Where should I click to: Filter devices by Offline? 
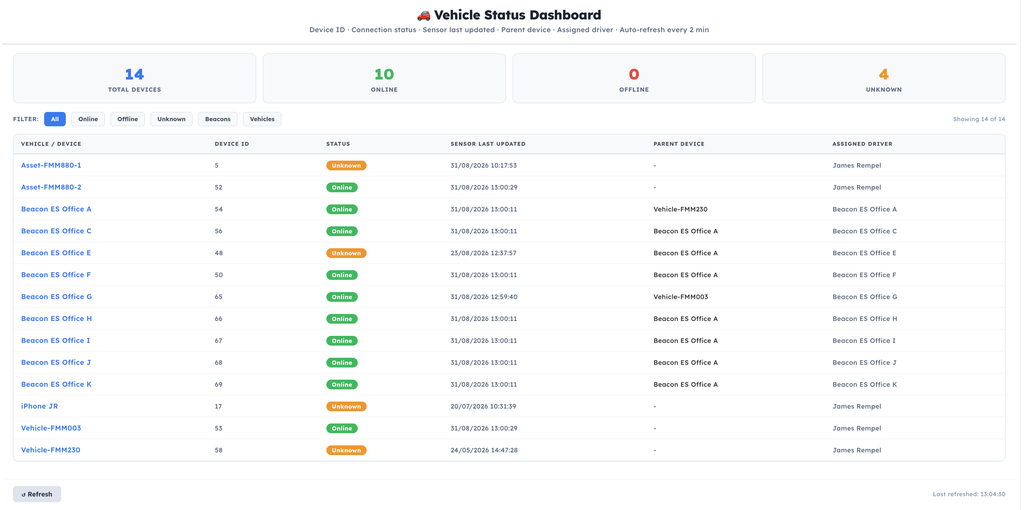127,119
